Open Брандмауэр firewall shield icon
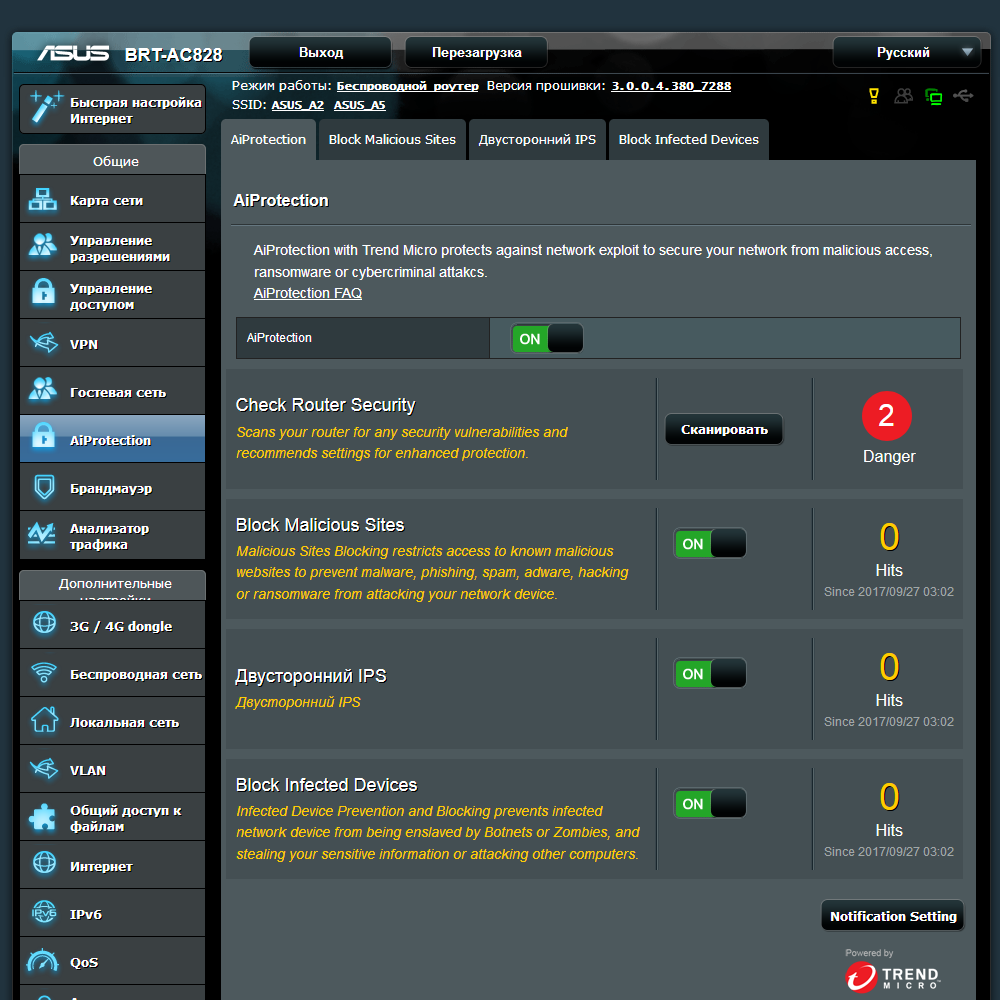Image resolution: width=1000 pixels, height=1000 pixels. (44, 488)
